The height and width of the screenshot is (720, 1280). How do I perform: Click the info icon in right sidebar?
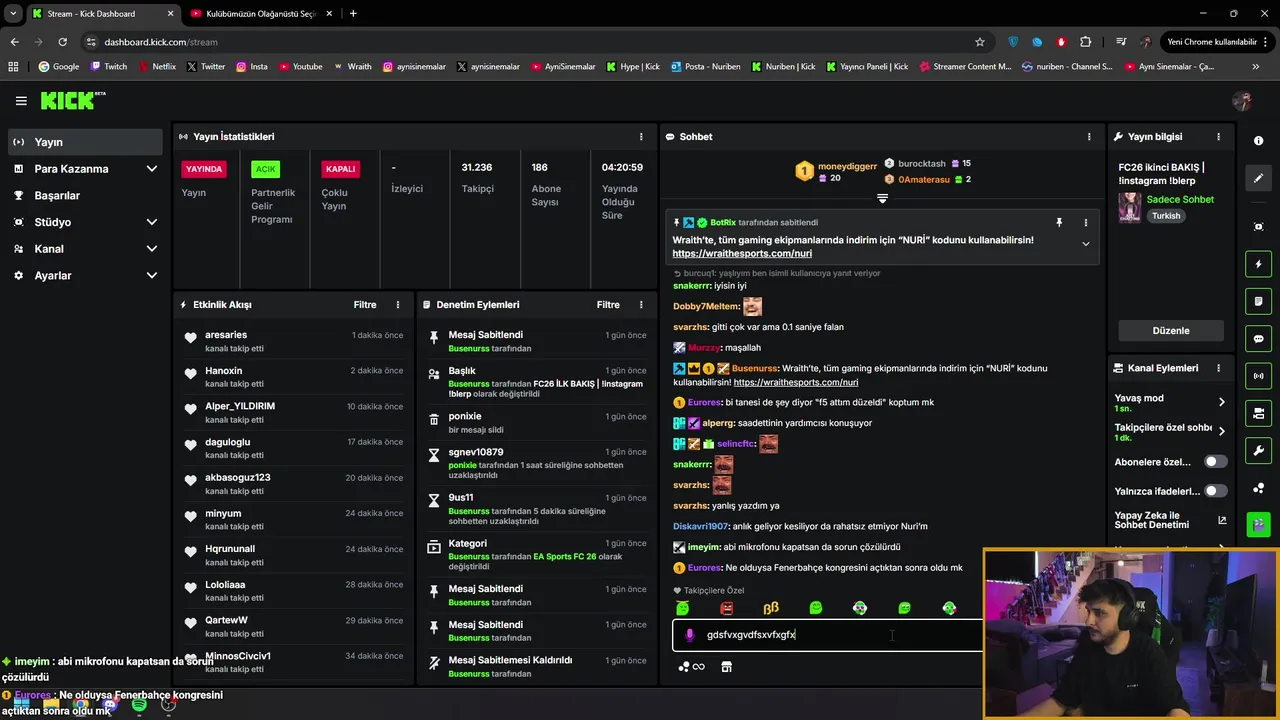pyautogui.click(x=1259, y=141)
